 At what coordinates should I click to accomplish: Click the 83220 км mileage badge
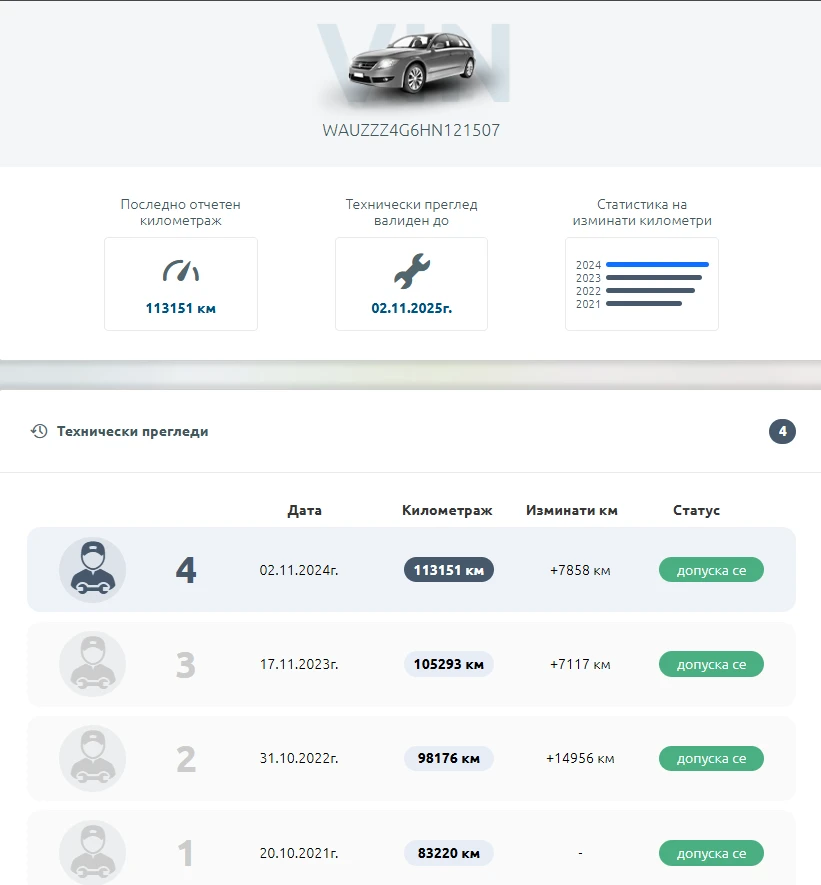click(448, 853)
